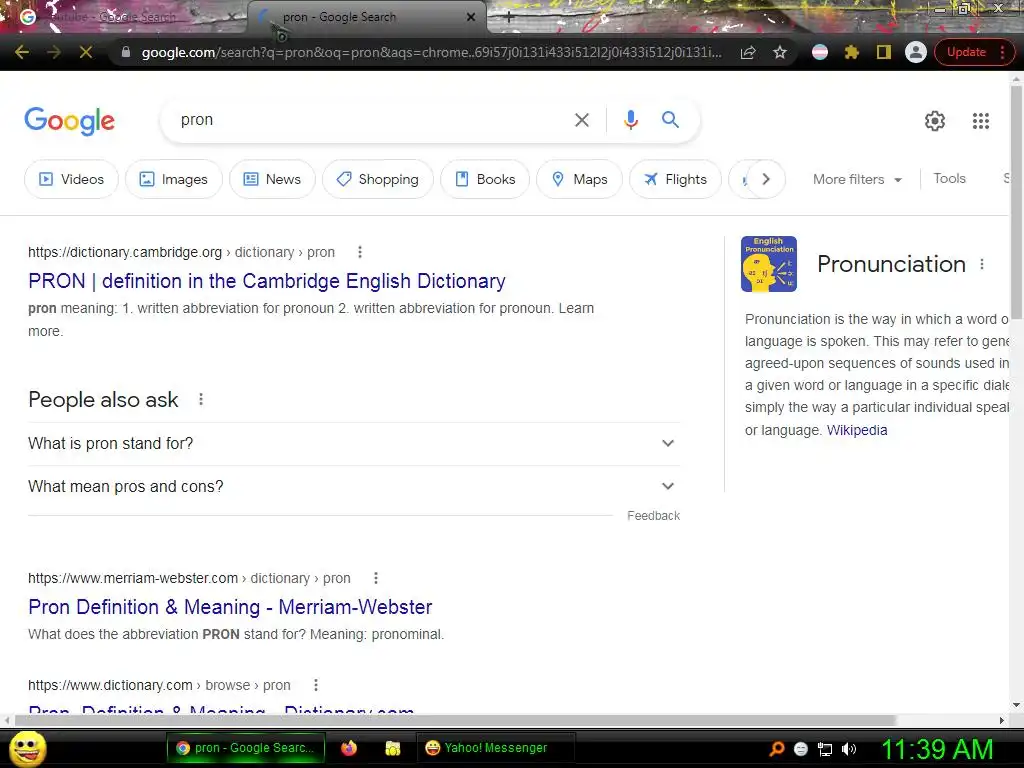Open options menu for the Pronunciation panel
The image size is (1024, 768).
pos(982,264)
